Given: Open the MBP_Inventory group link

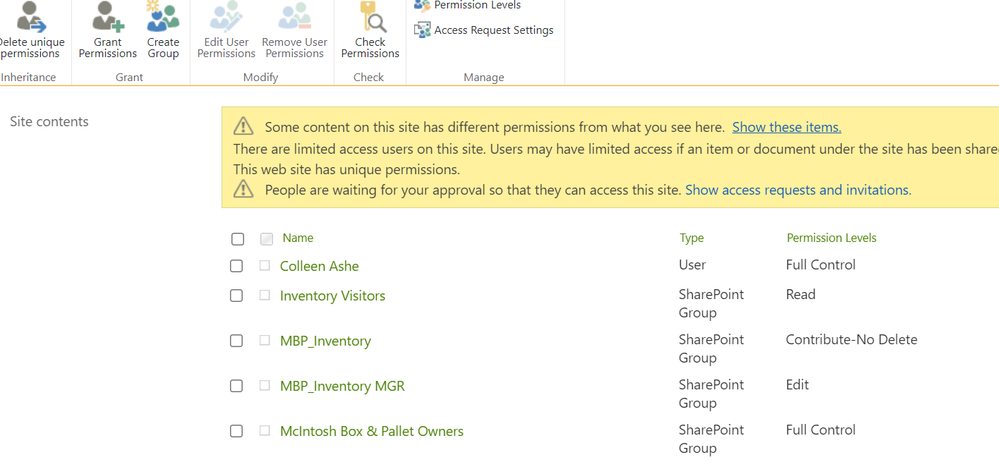Looking at the screenshot, I should pyautogui.click(x=325, y=341).
